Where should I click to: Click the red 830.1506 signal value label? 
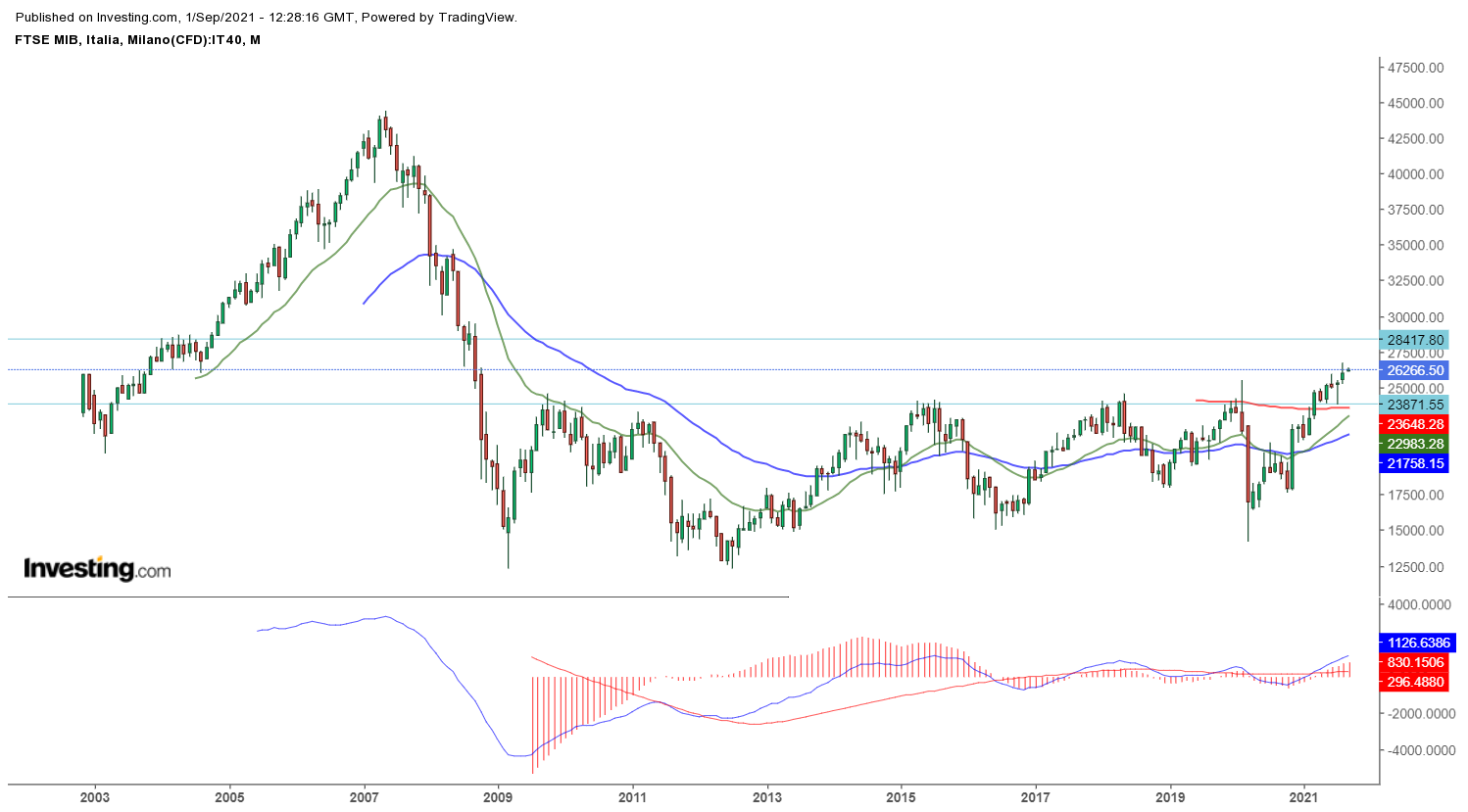[x=1414, y=662]
